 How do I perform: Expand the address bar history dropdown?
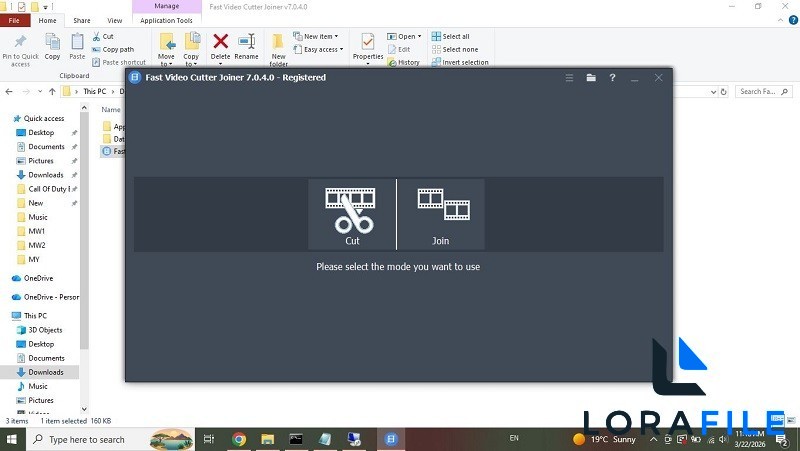click(x=713, y=92)
